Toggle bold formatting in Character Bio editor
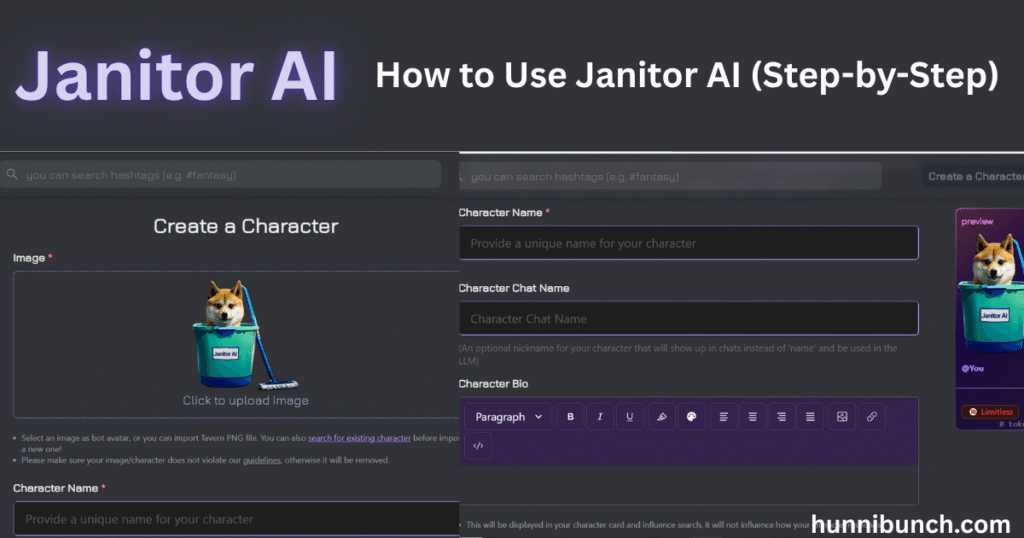Screen dimensions: 1024x538 [570, 417]
